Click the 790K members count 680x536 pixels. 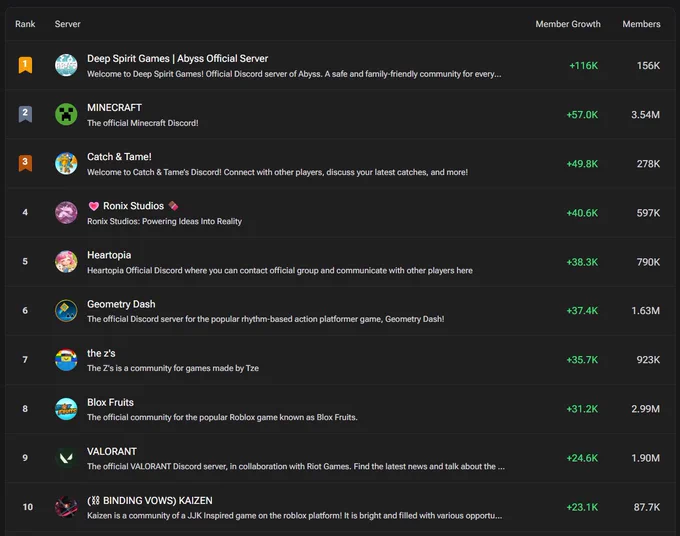648,262
